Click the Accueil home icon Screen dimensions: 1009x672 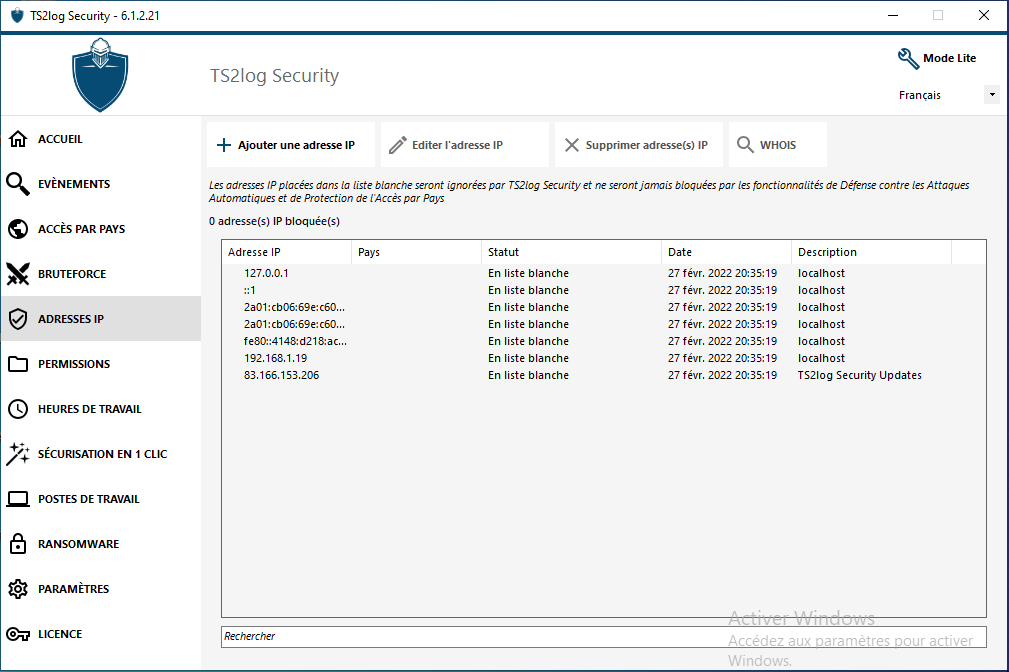pyautogui.click(x=18, y=139)
